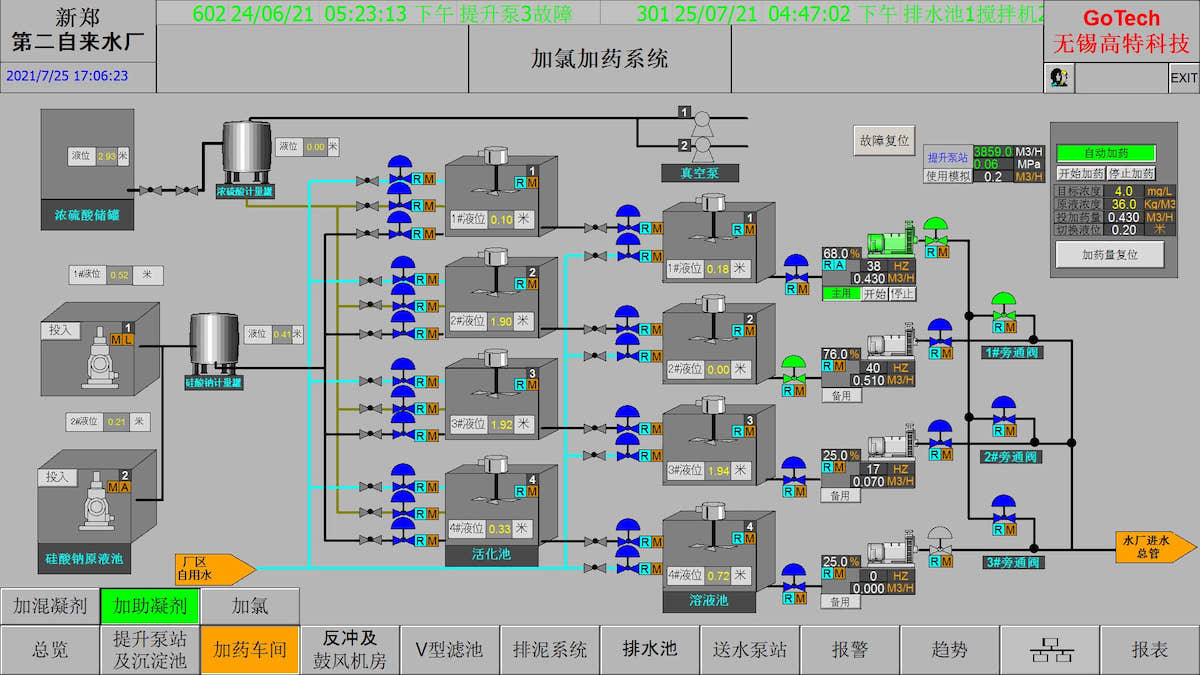Switch to the 加氯 tab
1200x675 pixels.
[x=250, y=605]
